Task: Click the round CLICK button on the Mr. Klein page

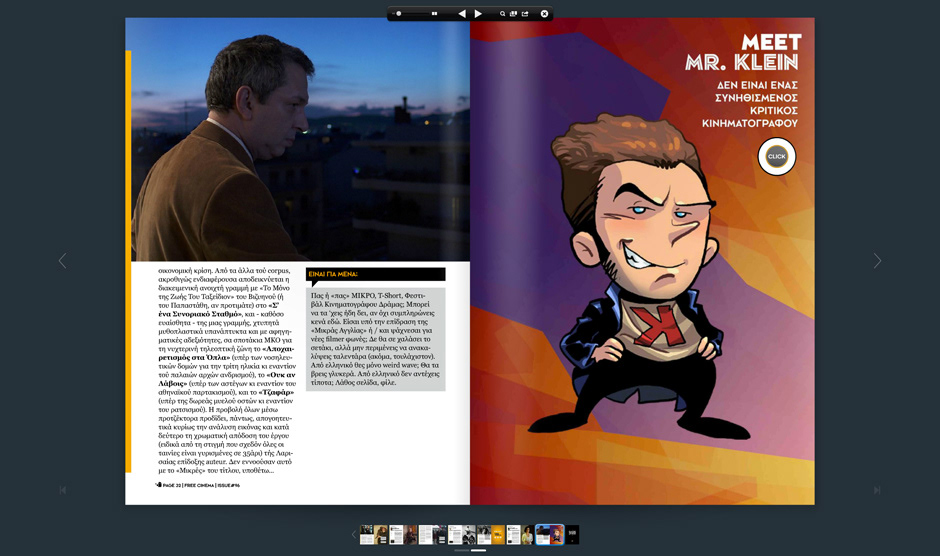Action: (x=776, y=157)
